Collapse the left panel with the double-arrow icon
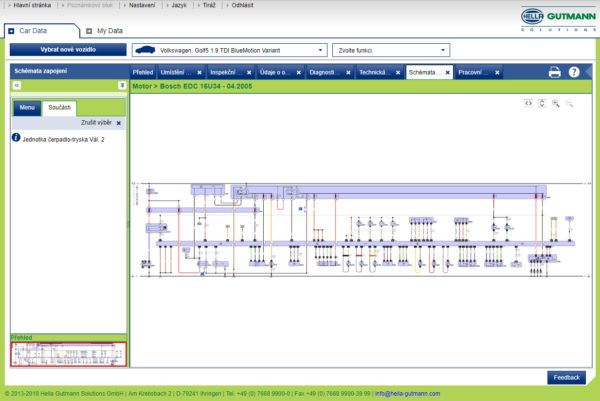The image size is (600, 401). pos(16,87)
